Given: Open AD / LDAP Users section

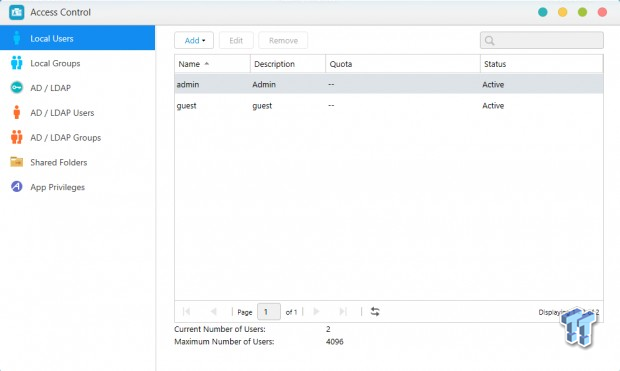Looking at the screenshot, I should (x=78, y=112).
